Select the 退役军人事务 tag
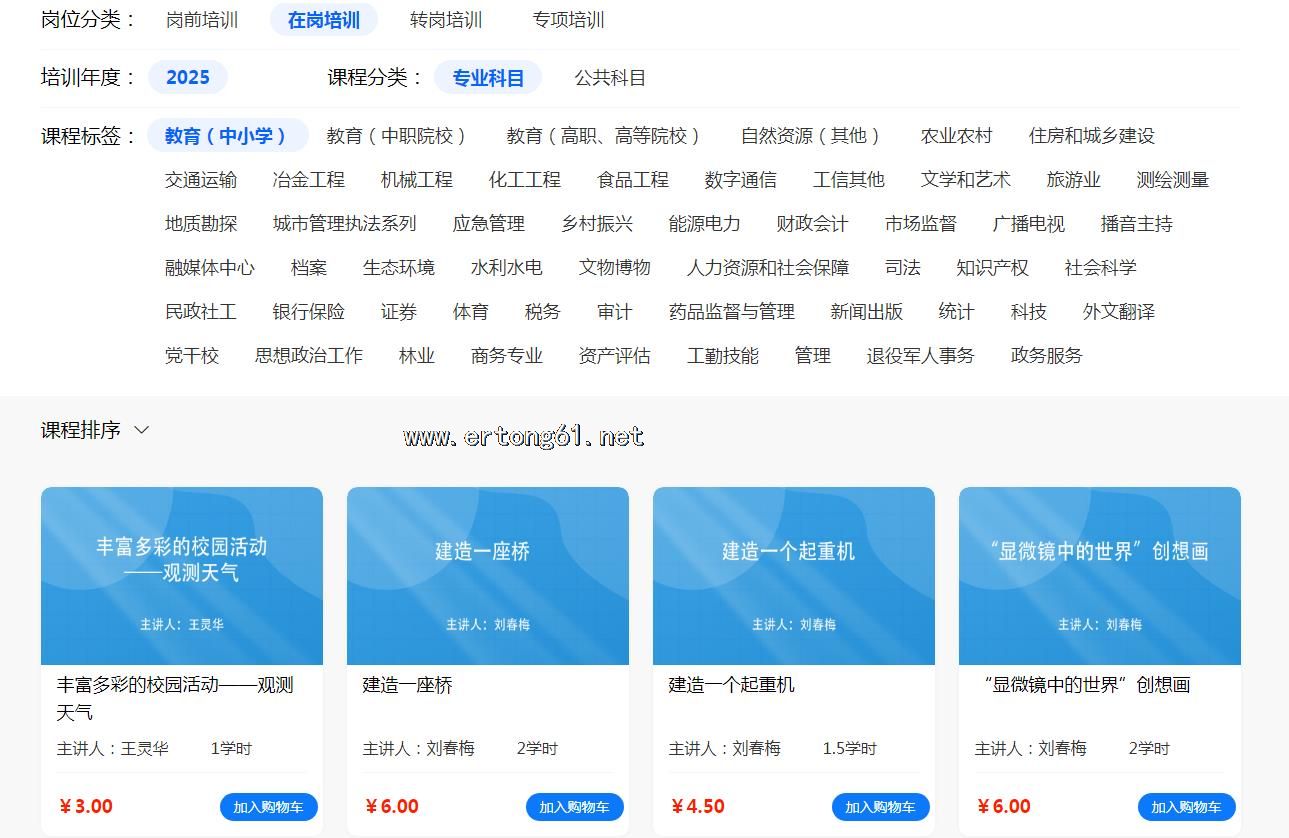The image size is (1289, 838). 920,356
